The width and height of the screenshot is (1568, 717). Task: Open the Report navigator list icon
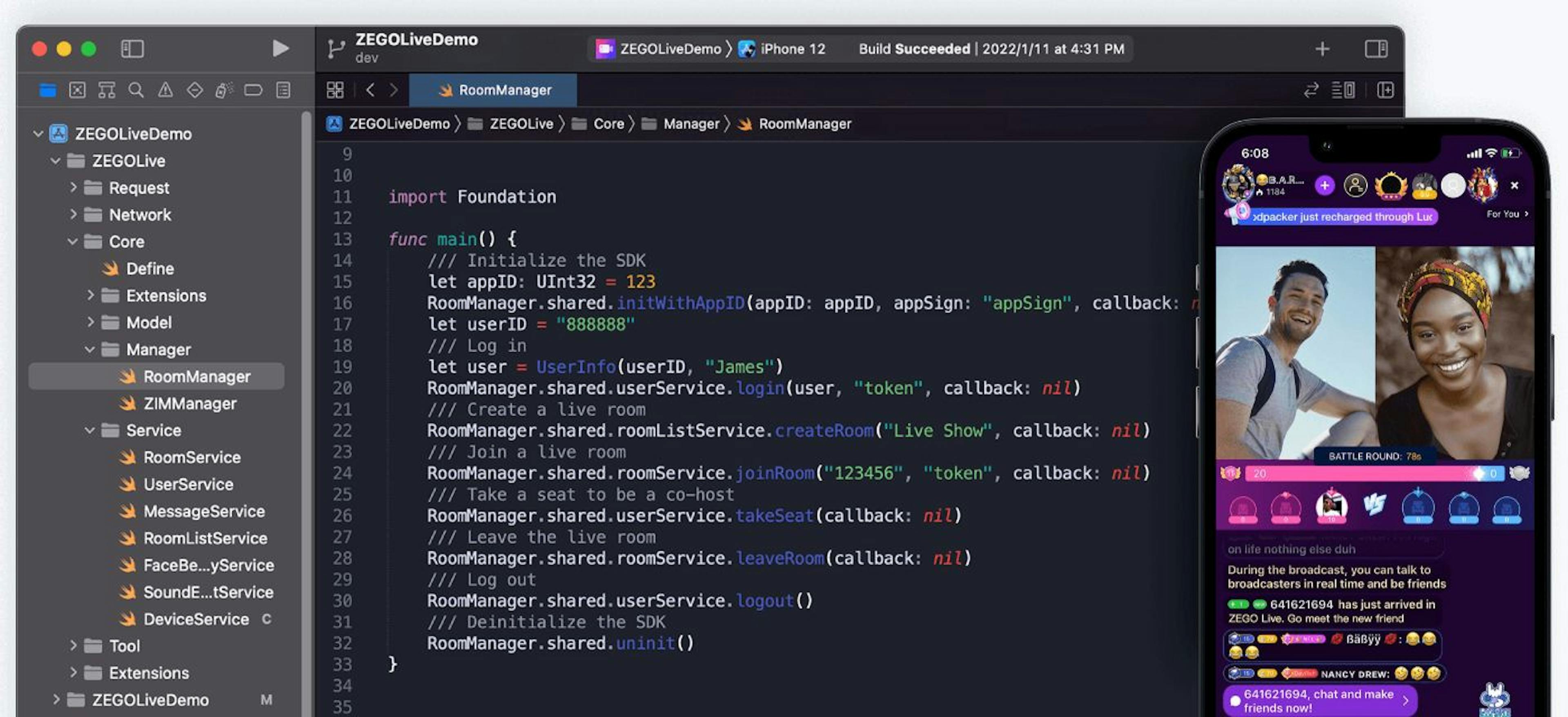point(282,90)
